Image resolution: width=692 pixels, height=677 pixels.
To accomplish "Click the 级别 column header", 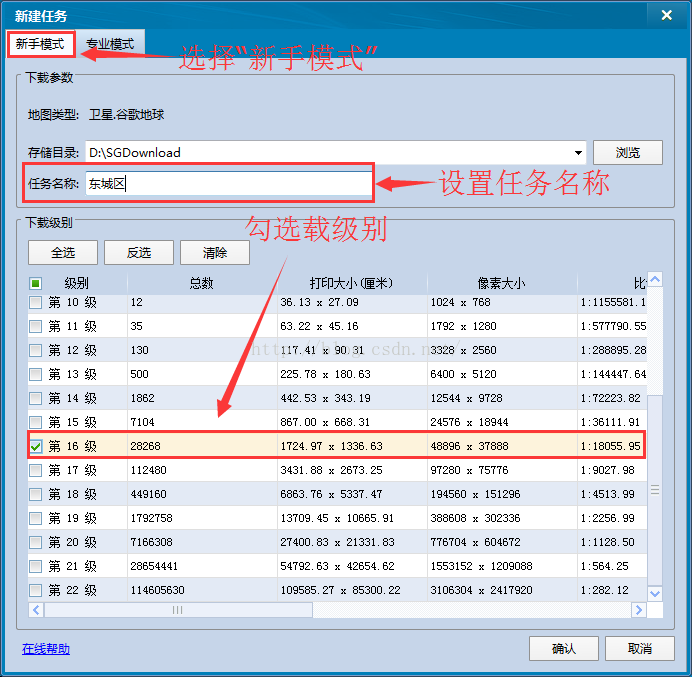I will pyautogui.click(x=77, y=283).
